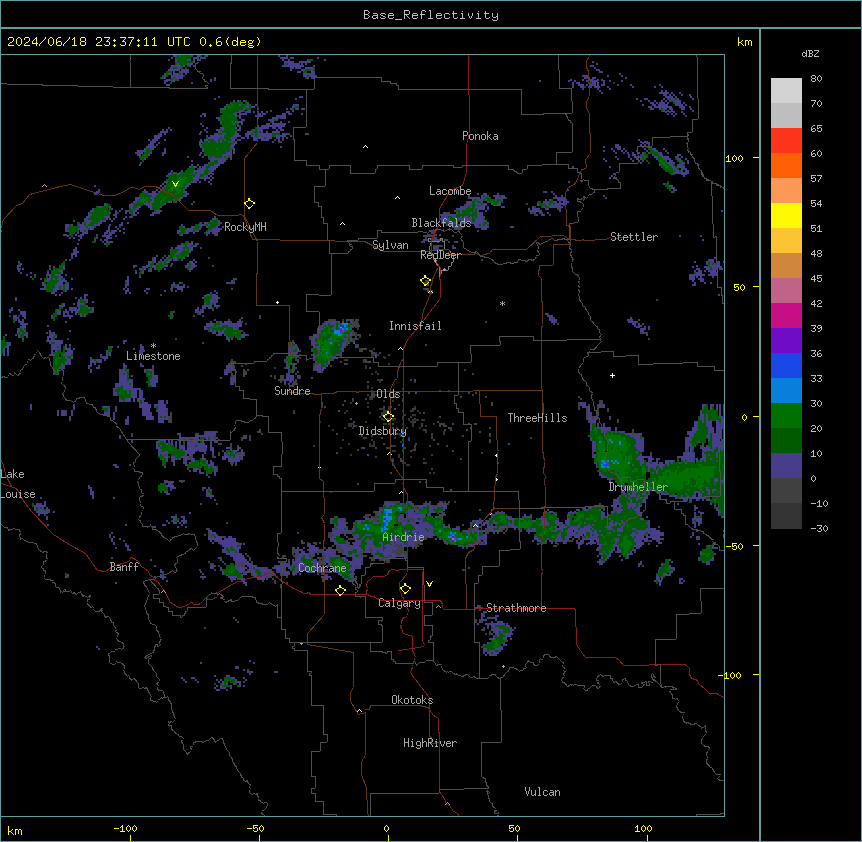The width and height of the screenshot is (862, 842).
Task: Pick the red 65-60 dBZ legend swatch
Action: 786,140
